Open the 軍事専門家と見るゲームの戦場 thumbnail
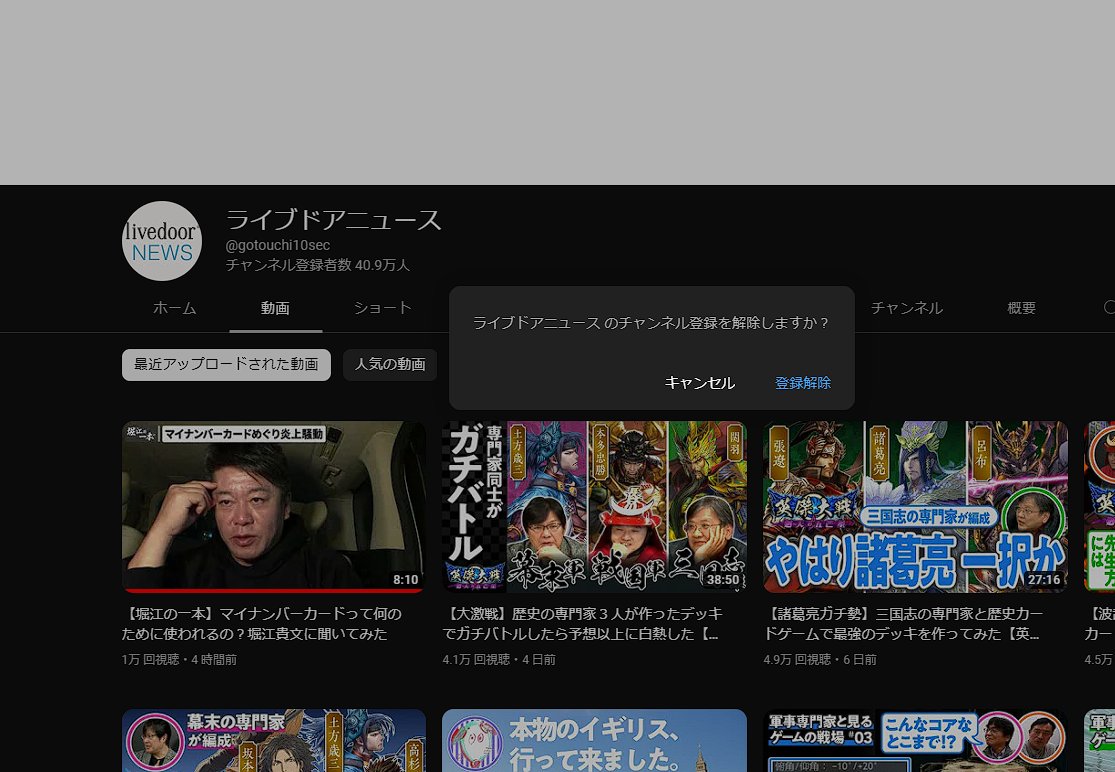Viewport: 1115px width, 772px height. coord(915,740)
